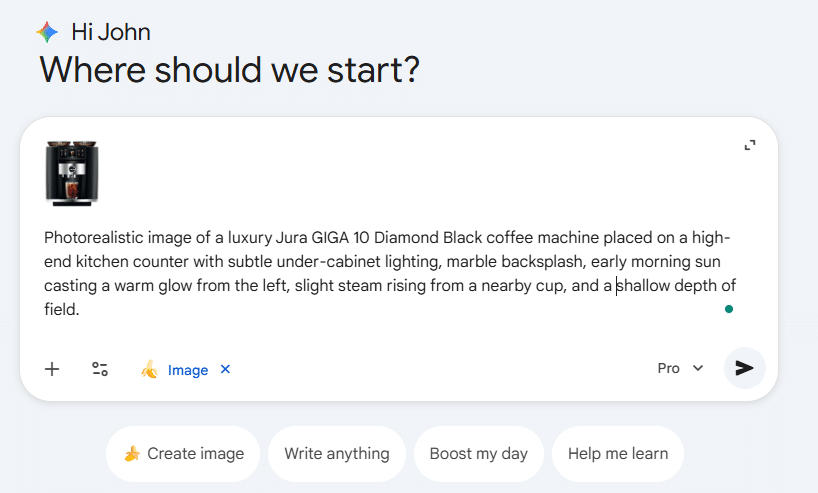
Task: Expand the prompt box to full screen
Action: pos(750,145)
